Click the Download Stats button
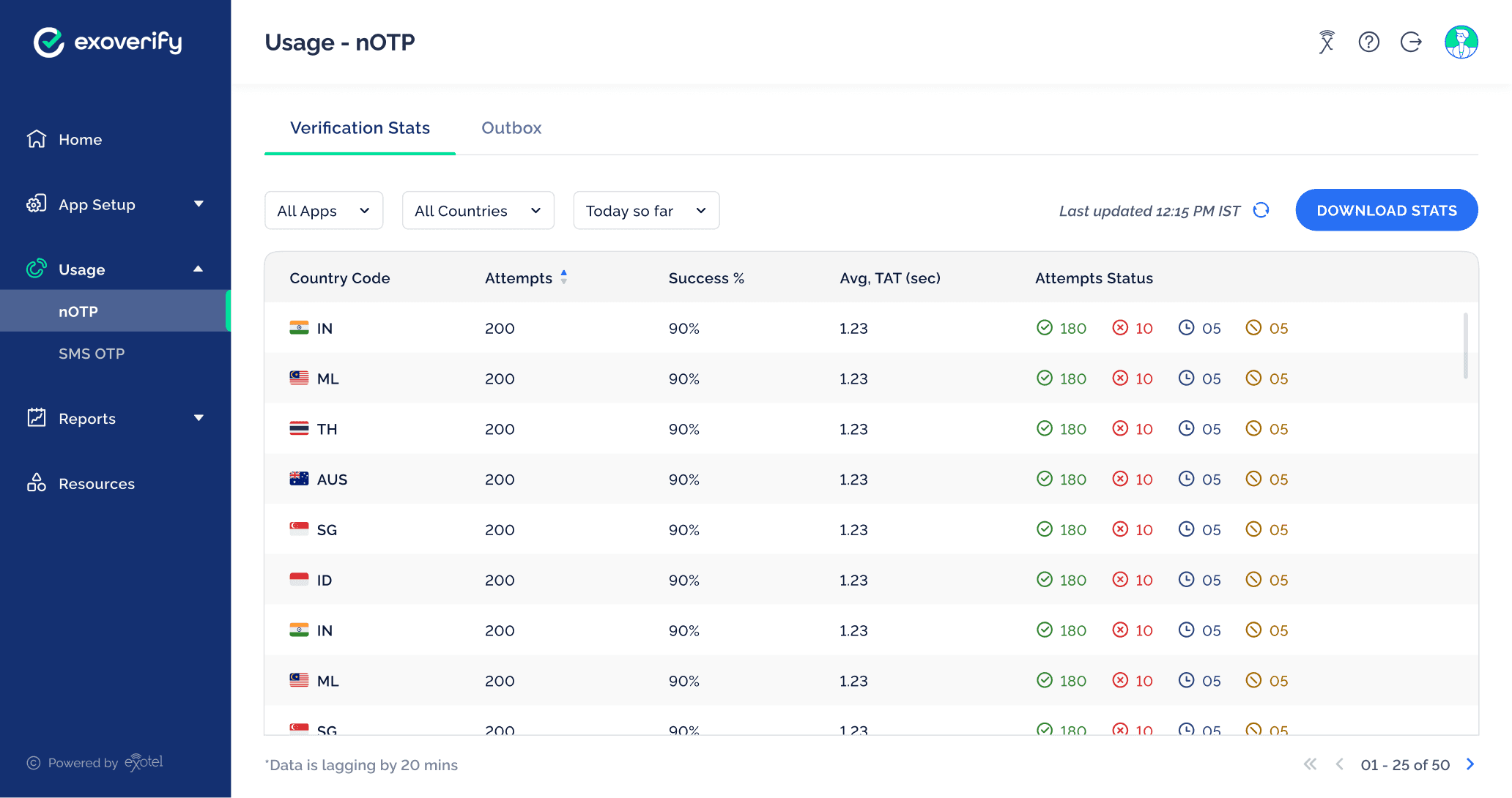The image size is (1512, 798). [1386, 211]
